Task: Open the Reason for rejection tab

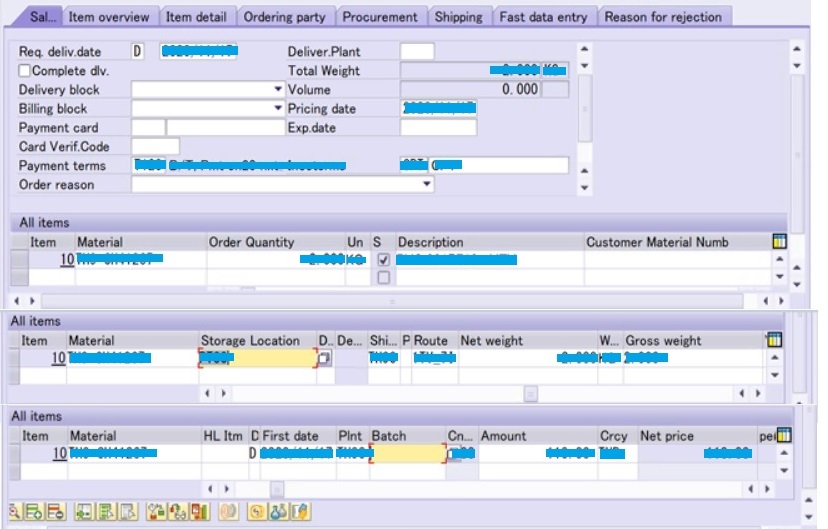Action: [663, 17]
